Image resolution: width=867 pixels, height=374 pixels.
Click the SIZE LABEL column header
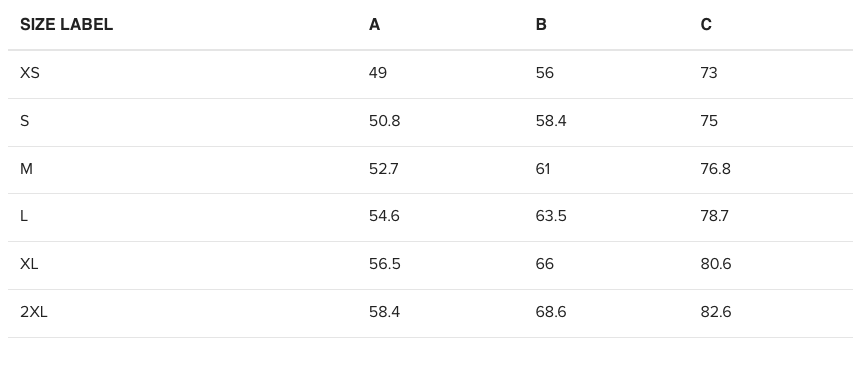66,25
